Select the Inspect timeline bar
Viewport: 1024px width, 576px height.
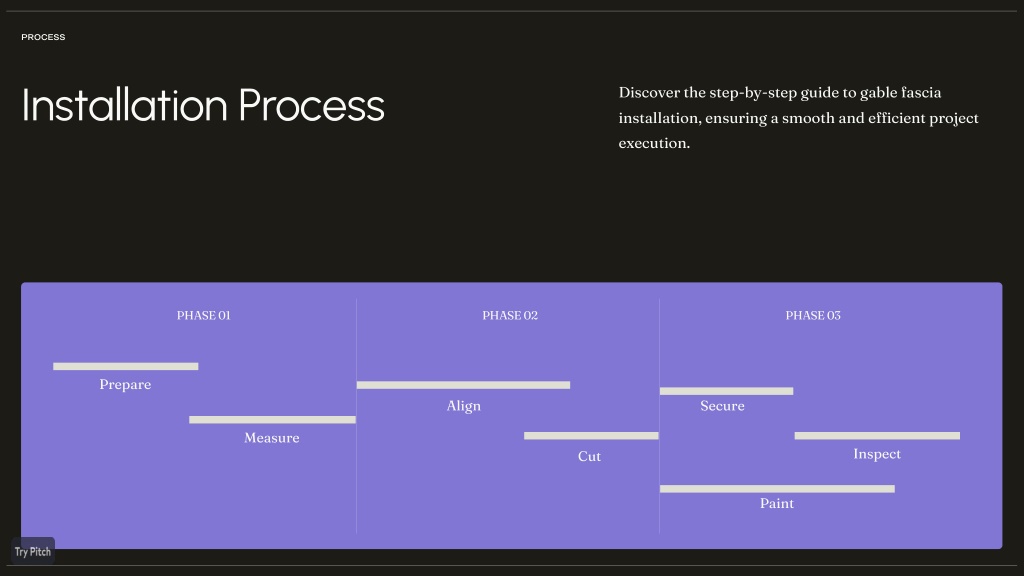pyautogui.click(x=877, y=436)
